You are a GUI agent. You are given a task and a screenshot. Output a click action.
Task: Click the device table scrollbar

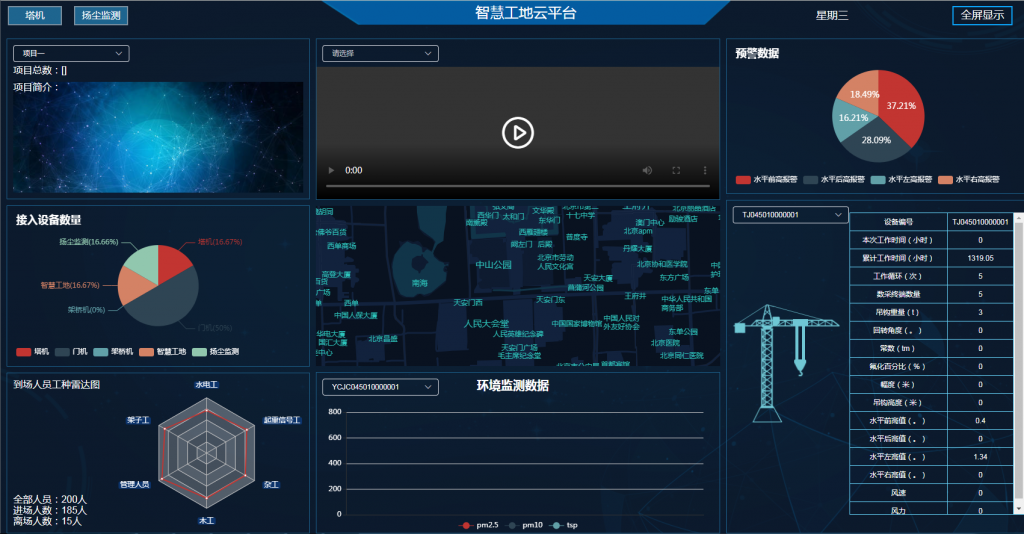(x=1018, y=363)
